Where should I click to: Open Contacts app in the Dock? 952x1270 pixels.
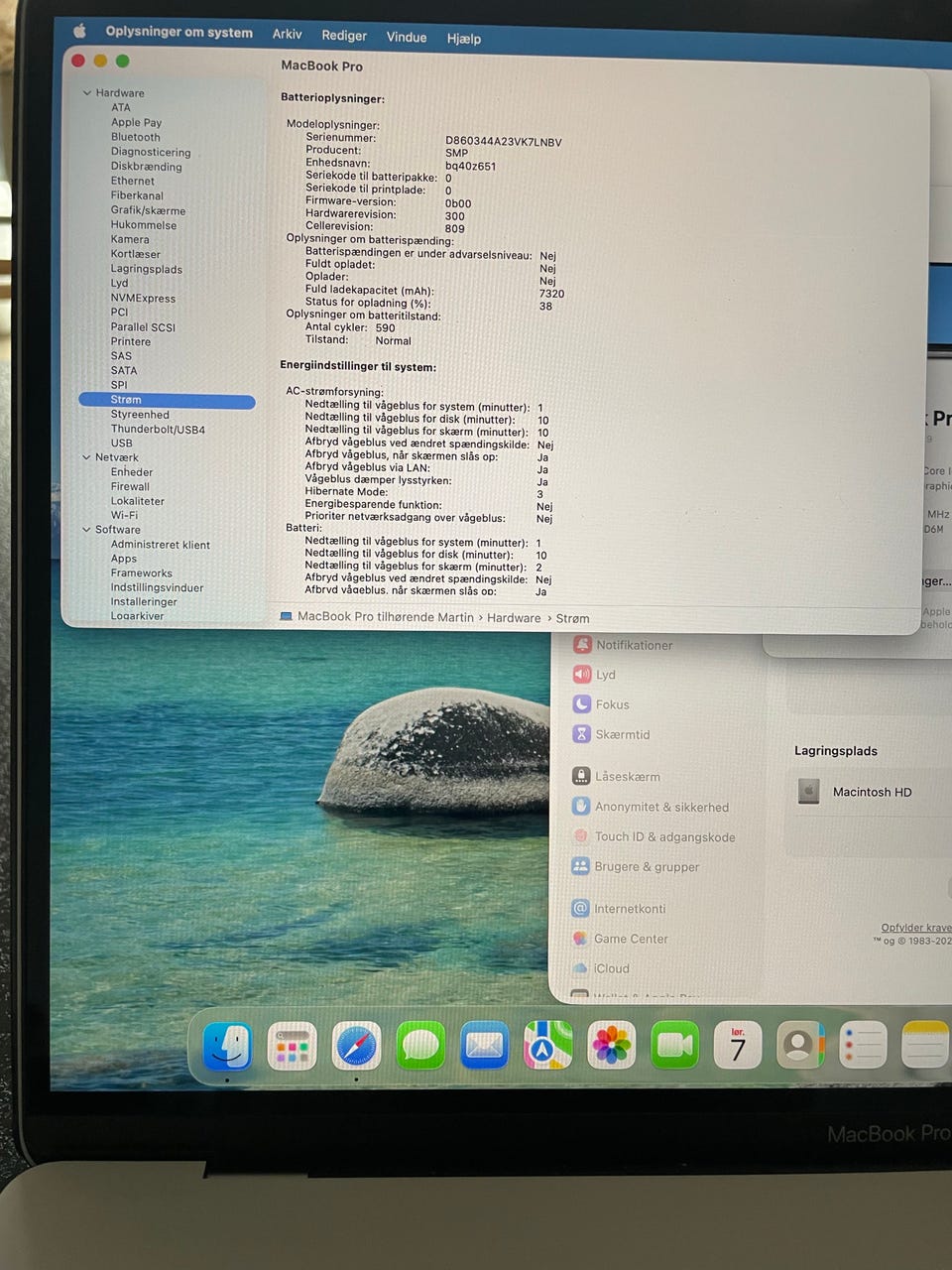[x=800, y=1046]
